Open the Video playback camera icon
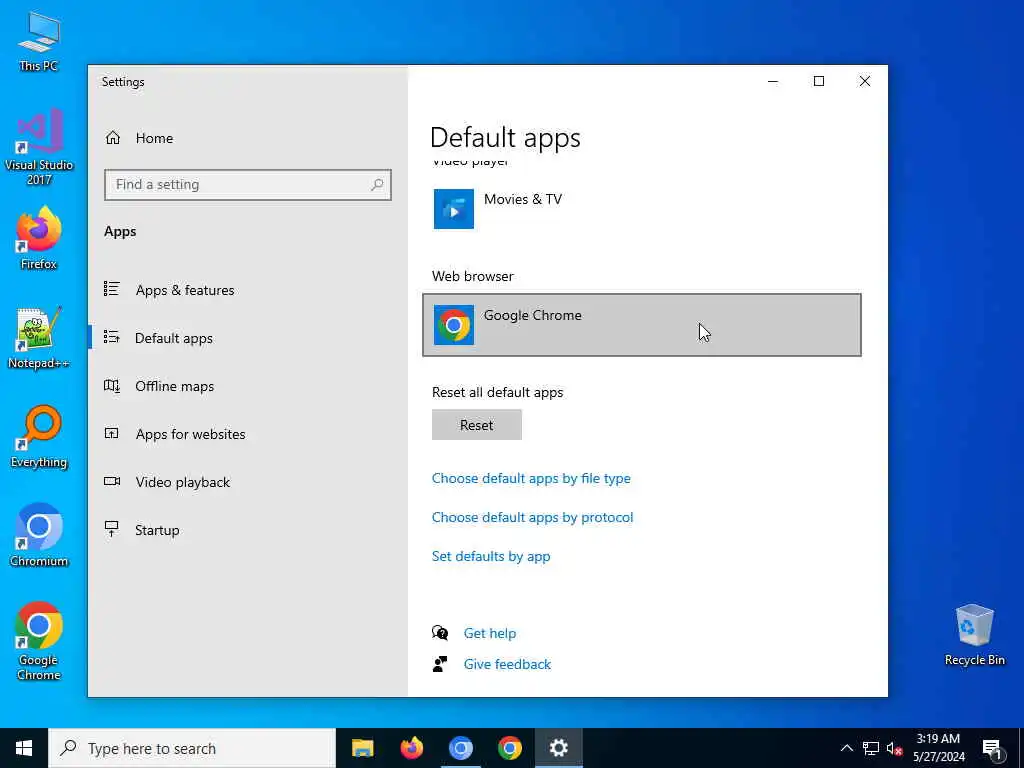1024x768 pixels. coord(112,481)
